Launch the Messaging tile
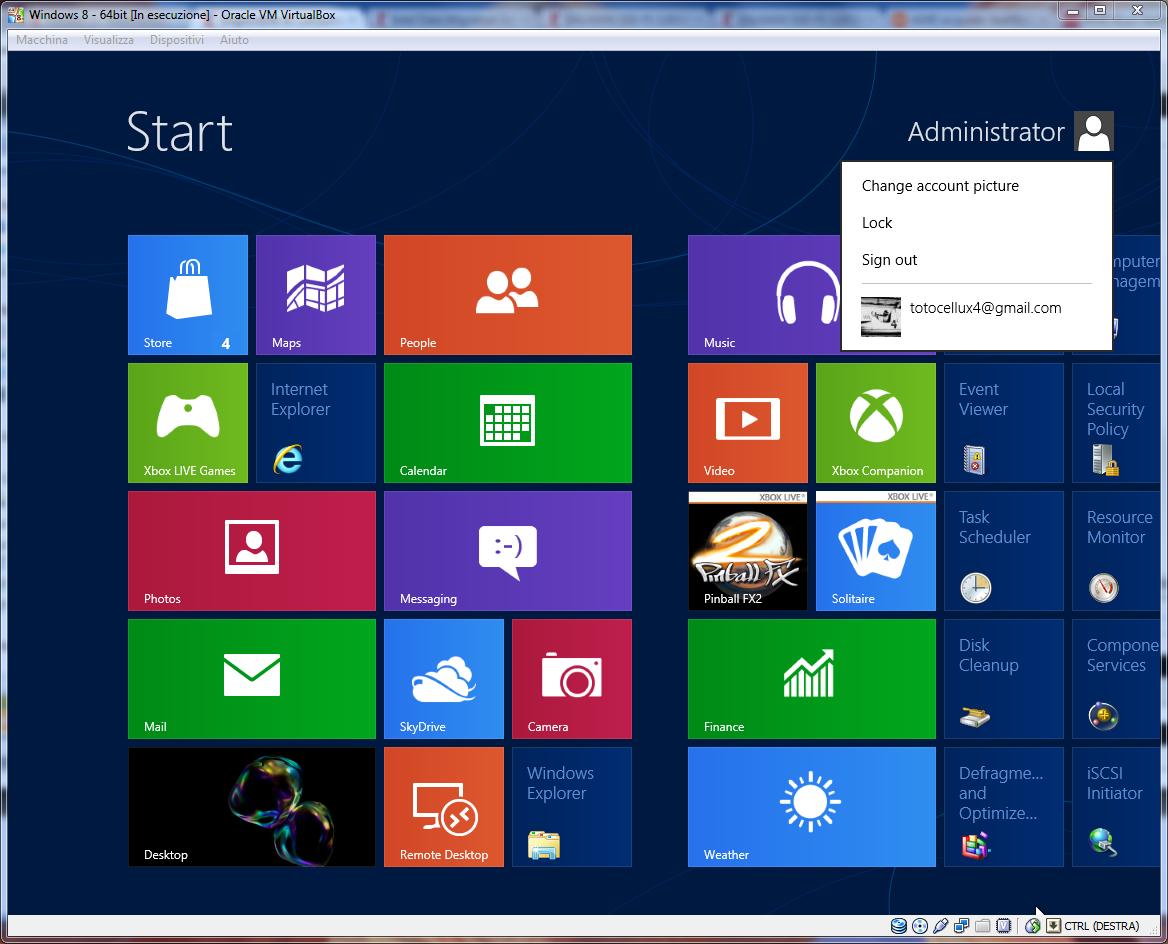Image resolution: width=1168 pixels, height=944 pixels. click(x=508, y=551)
